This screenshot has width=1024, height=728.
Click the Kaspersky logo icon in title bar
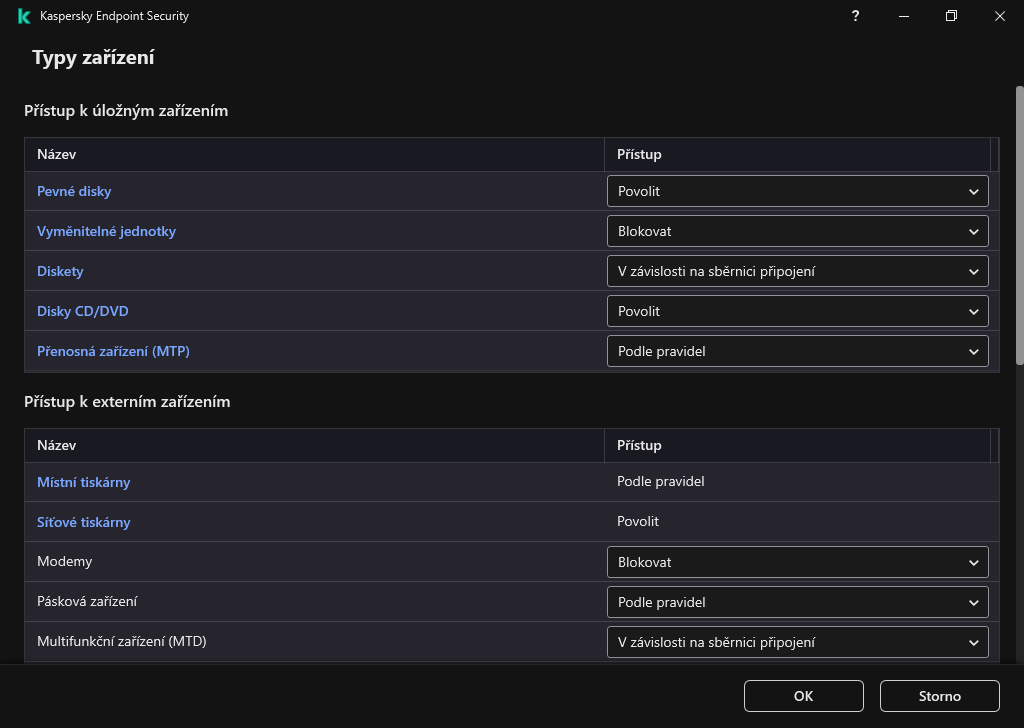23,16
